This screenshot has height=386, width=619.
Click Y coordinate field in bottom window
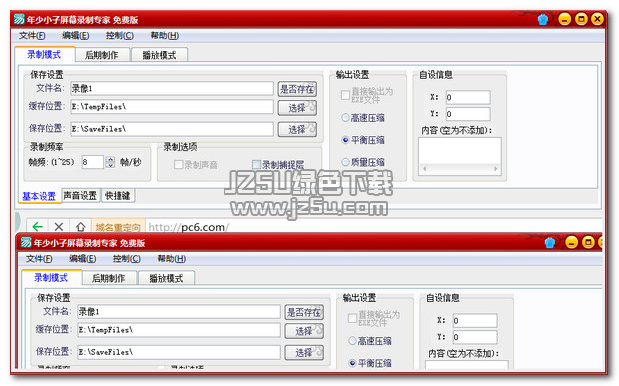coord(475,337)
